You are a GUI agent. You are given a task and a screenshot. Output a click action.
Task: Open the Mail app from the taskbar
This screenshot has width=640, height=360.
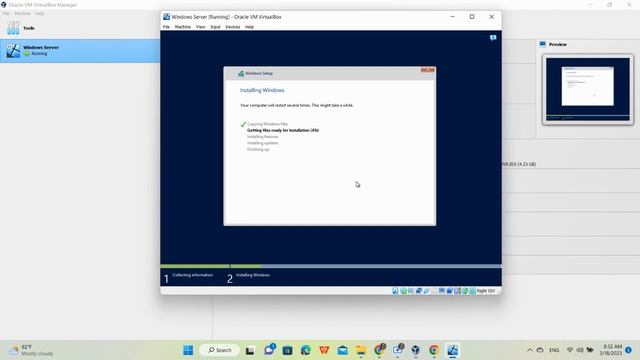(x=342, y=350)
